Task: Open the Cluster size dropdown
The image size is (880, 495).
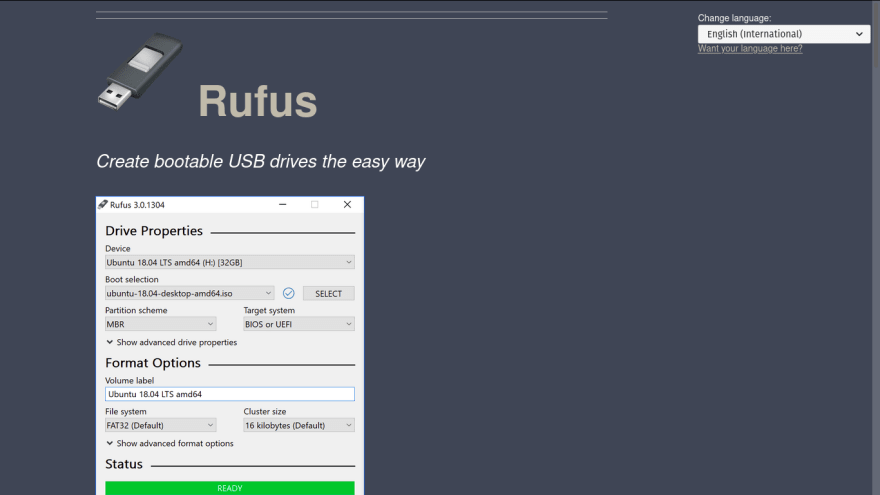Action: pyautogui.click(x=299, y=425)
